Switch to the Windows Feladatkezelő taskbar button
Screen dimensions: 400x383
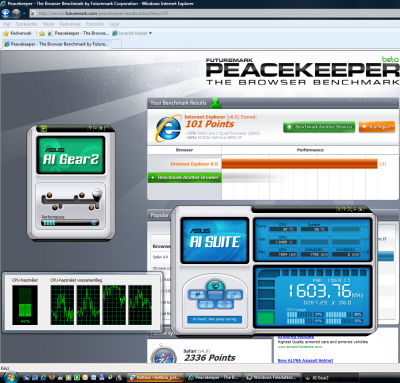(272, 378)
